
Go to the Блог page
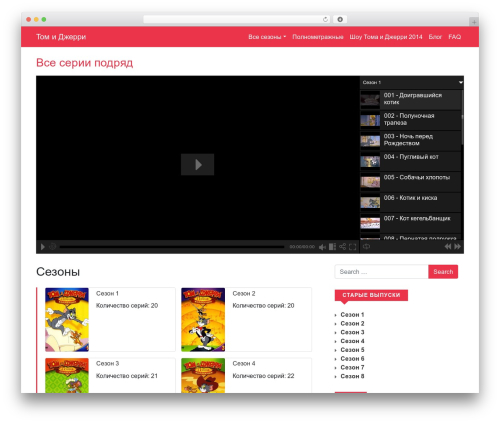click(x=435, y=37)
